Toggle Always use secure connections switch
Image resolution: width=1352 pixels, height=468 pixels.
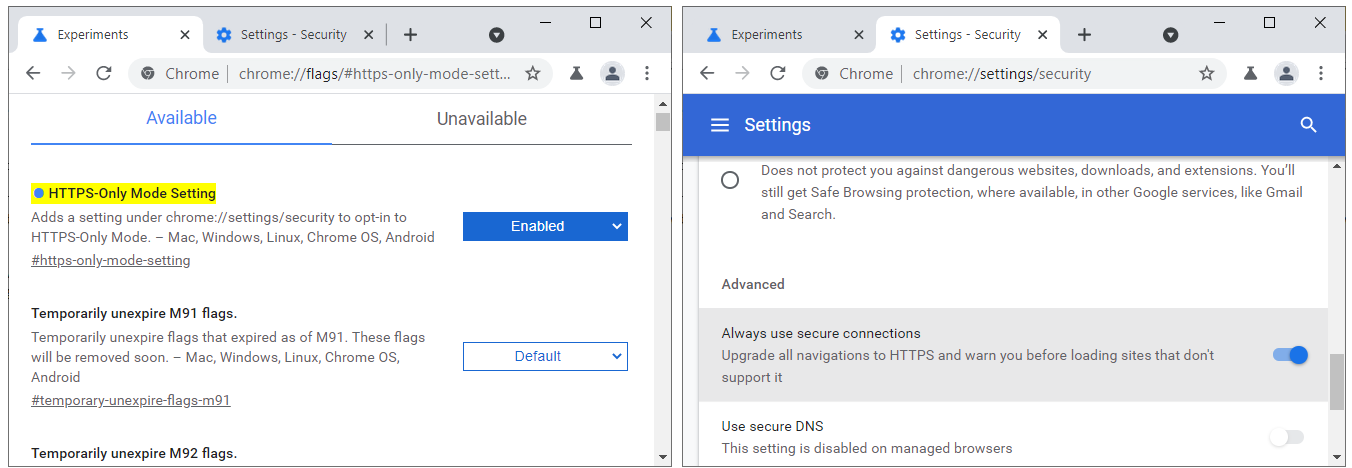(x=1290, y=355)
